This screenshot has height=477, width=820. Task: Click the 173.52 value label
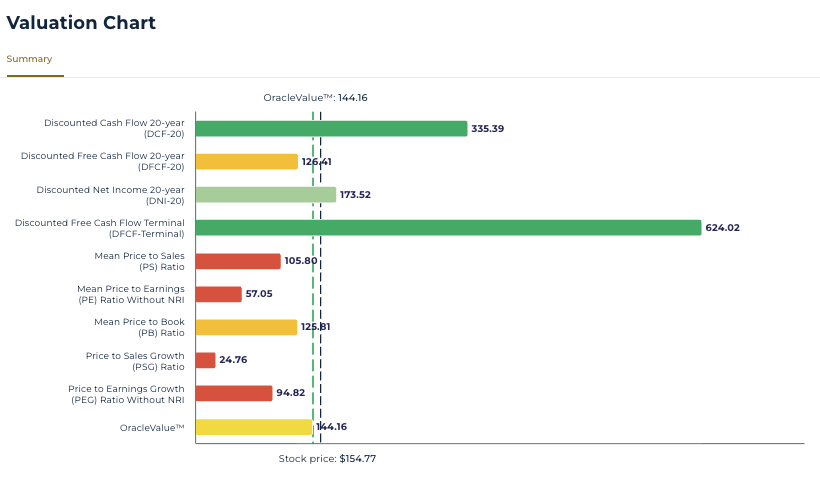[355, 195]
